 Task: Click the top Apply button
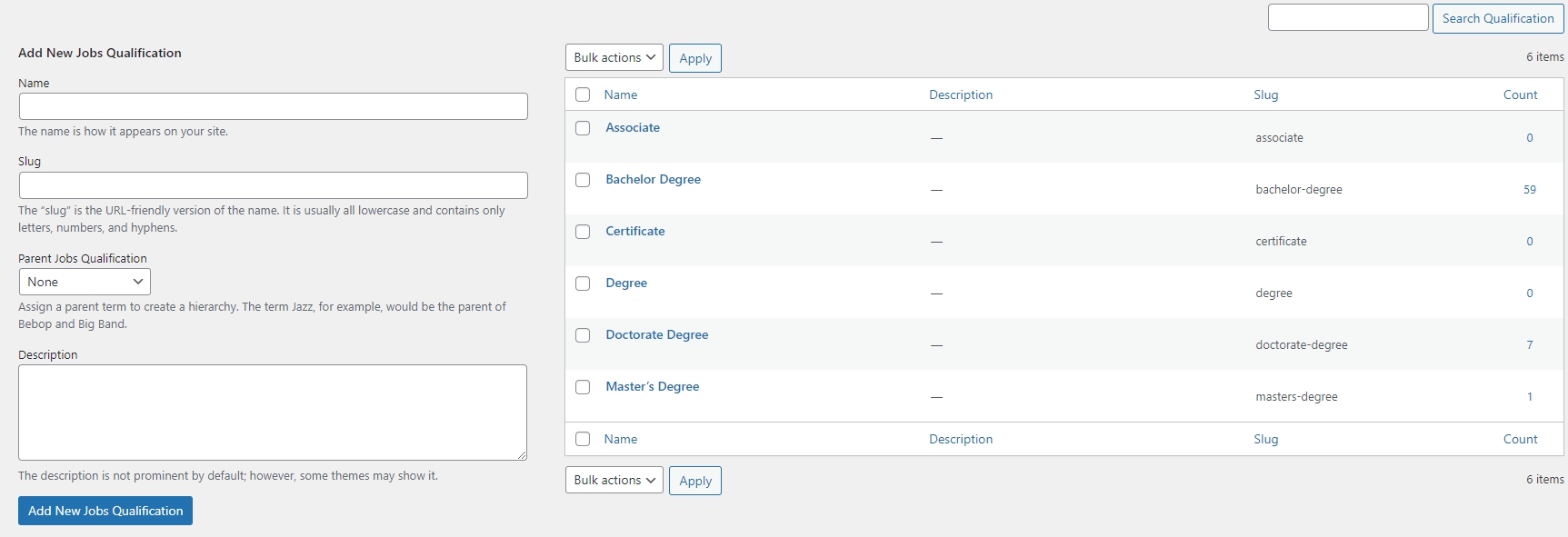click(x=694, y=58)
